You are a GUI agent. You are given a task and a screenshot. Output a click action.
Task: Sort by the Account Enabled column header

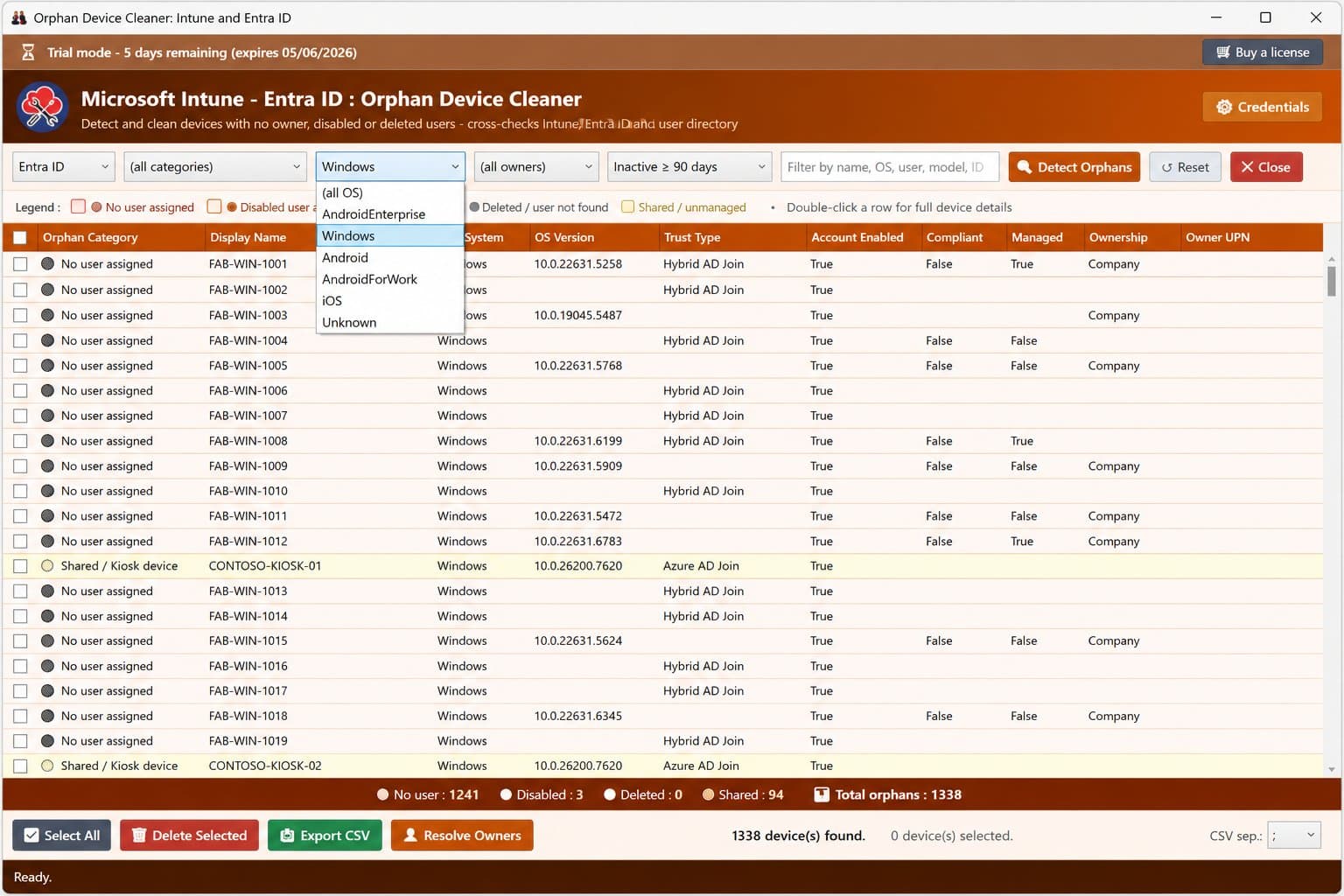tap(857, 237)
